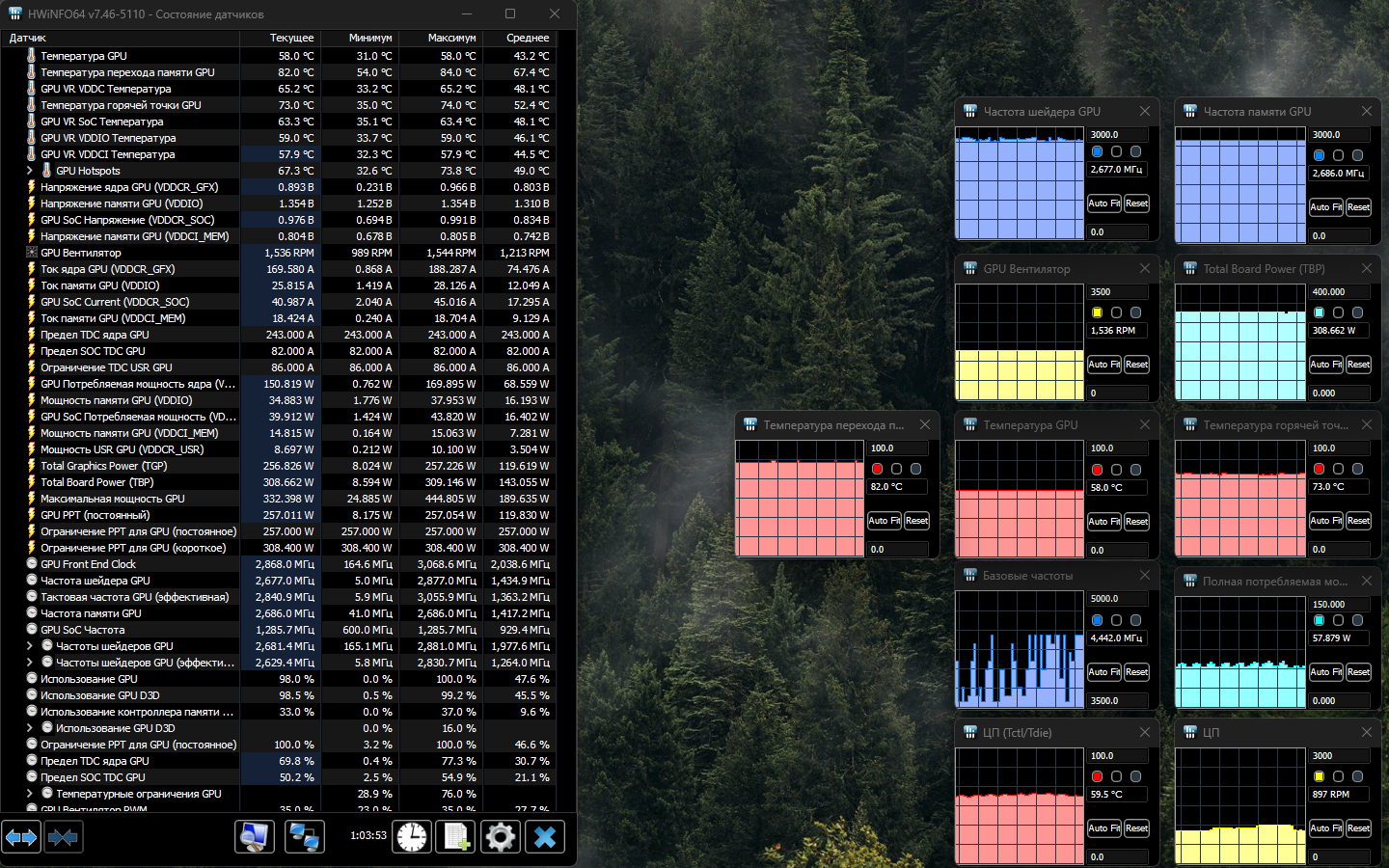The height and width of the screenshot is (868, 1389).
Task: Click lightning icon beside Напряжение ядра GPU
Action: click(x=32, y=187)
